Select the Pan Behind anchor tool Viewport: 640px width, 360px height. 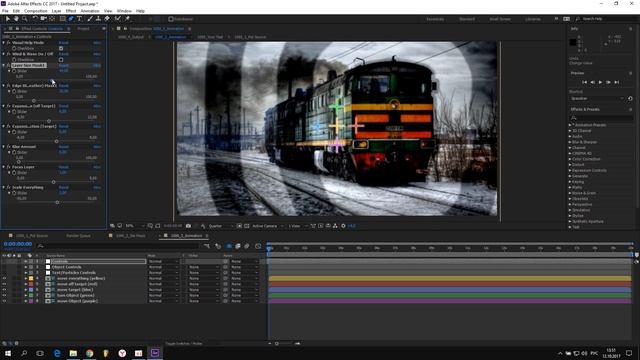52,19
